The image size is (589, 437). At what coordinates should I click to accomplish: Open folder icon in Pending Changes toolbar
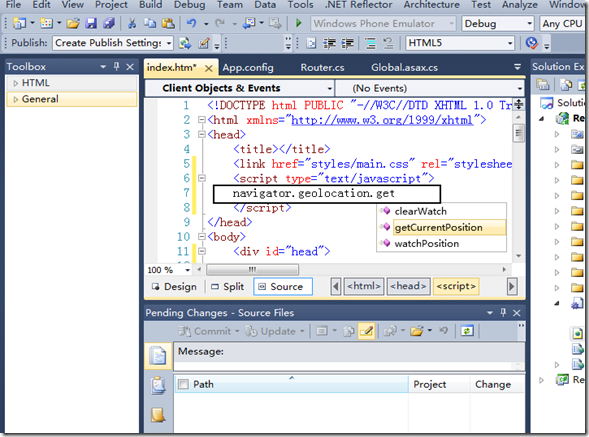pos(417,331)
